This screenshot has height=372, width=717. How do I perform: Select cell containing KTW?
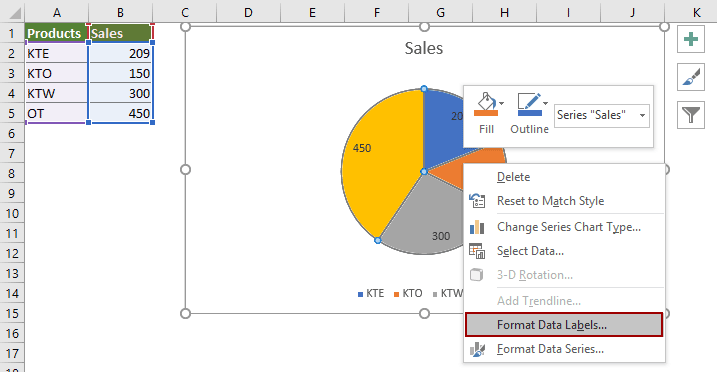click(x=56, y=94)
